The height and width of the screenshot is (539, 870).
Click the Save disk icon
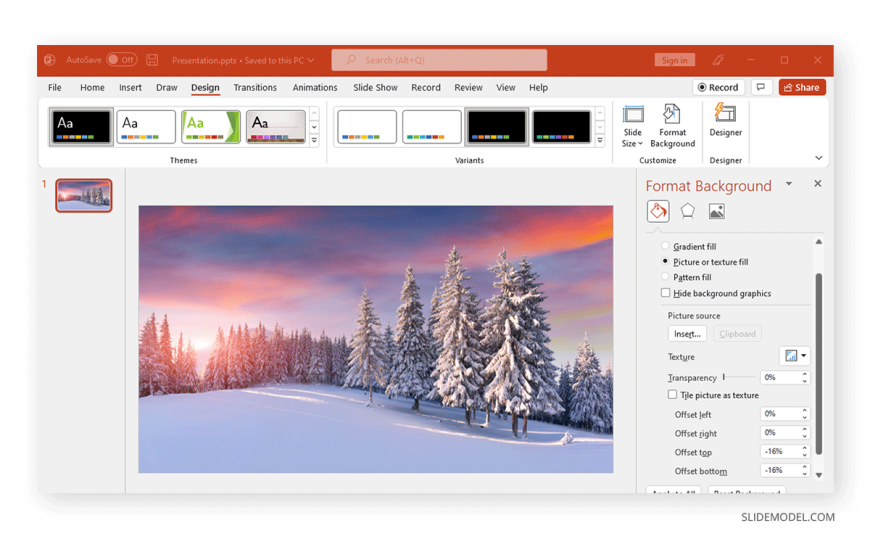tap(152, 60)
